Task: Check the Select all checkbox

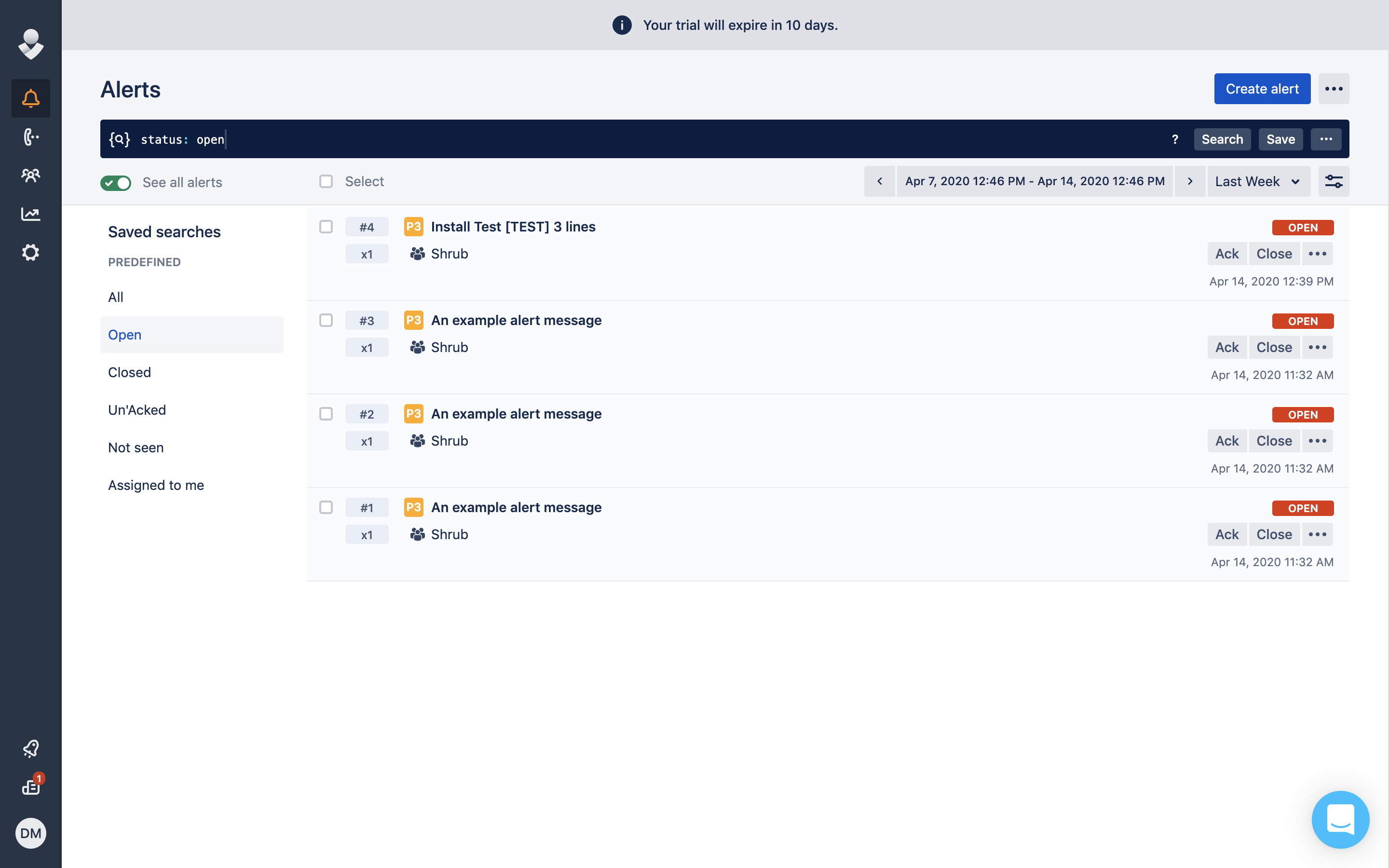Action: (x=326, y=181)
